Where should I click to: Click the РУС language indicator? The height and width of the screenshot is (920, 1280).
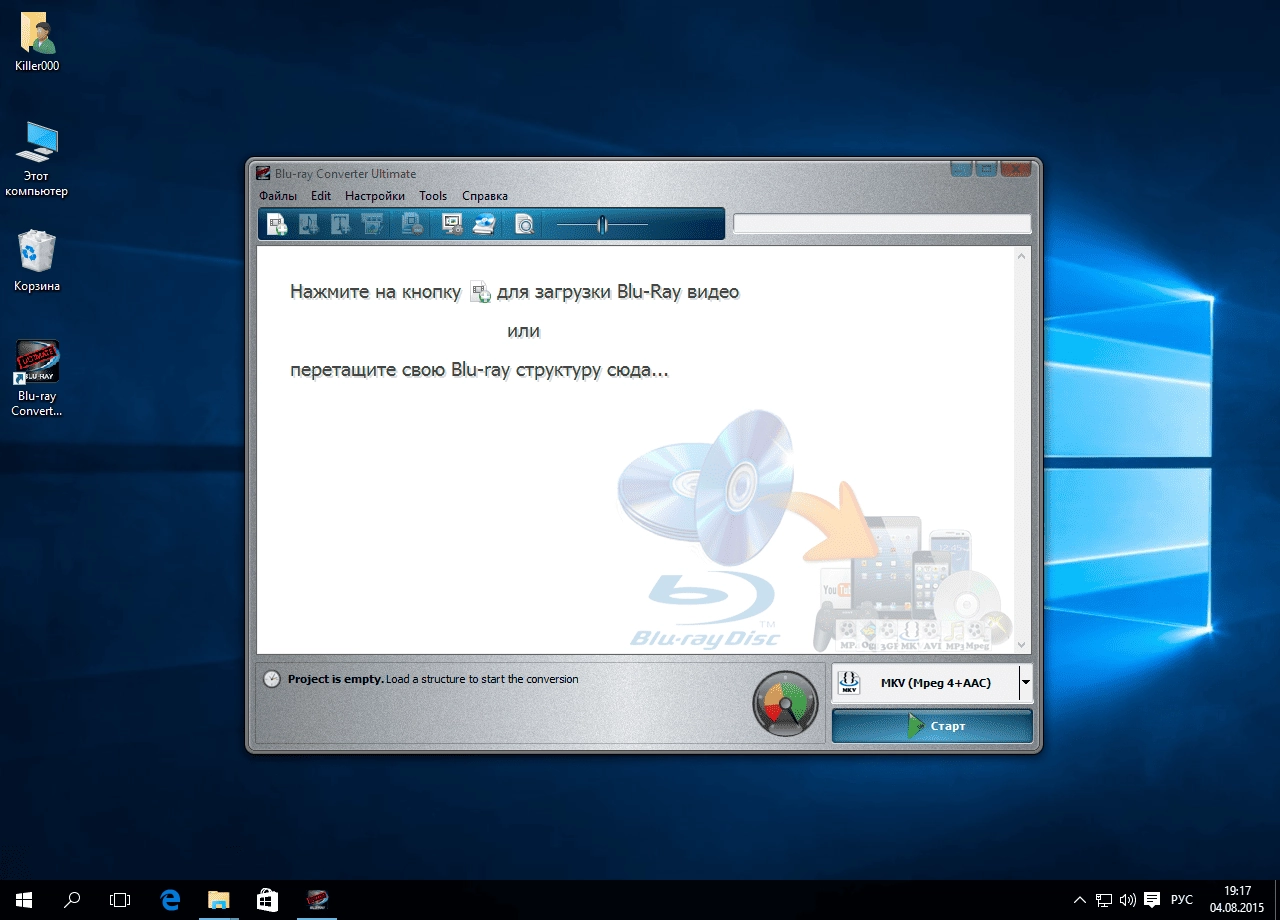tap(1182, 900)
